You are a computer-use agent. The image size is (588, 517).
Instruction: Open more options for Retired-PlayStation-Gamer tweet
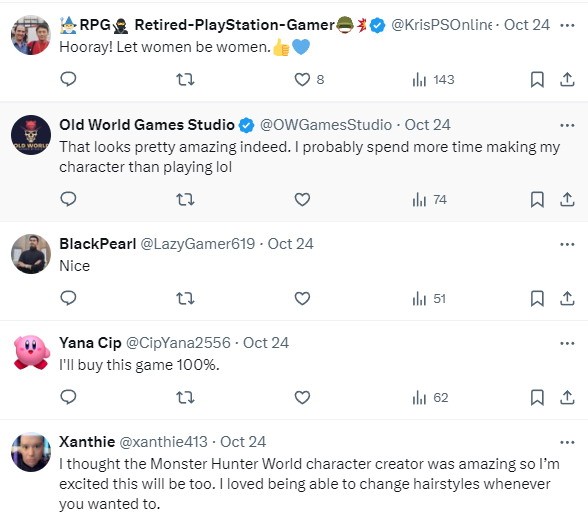[567, 25]
